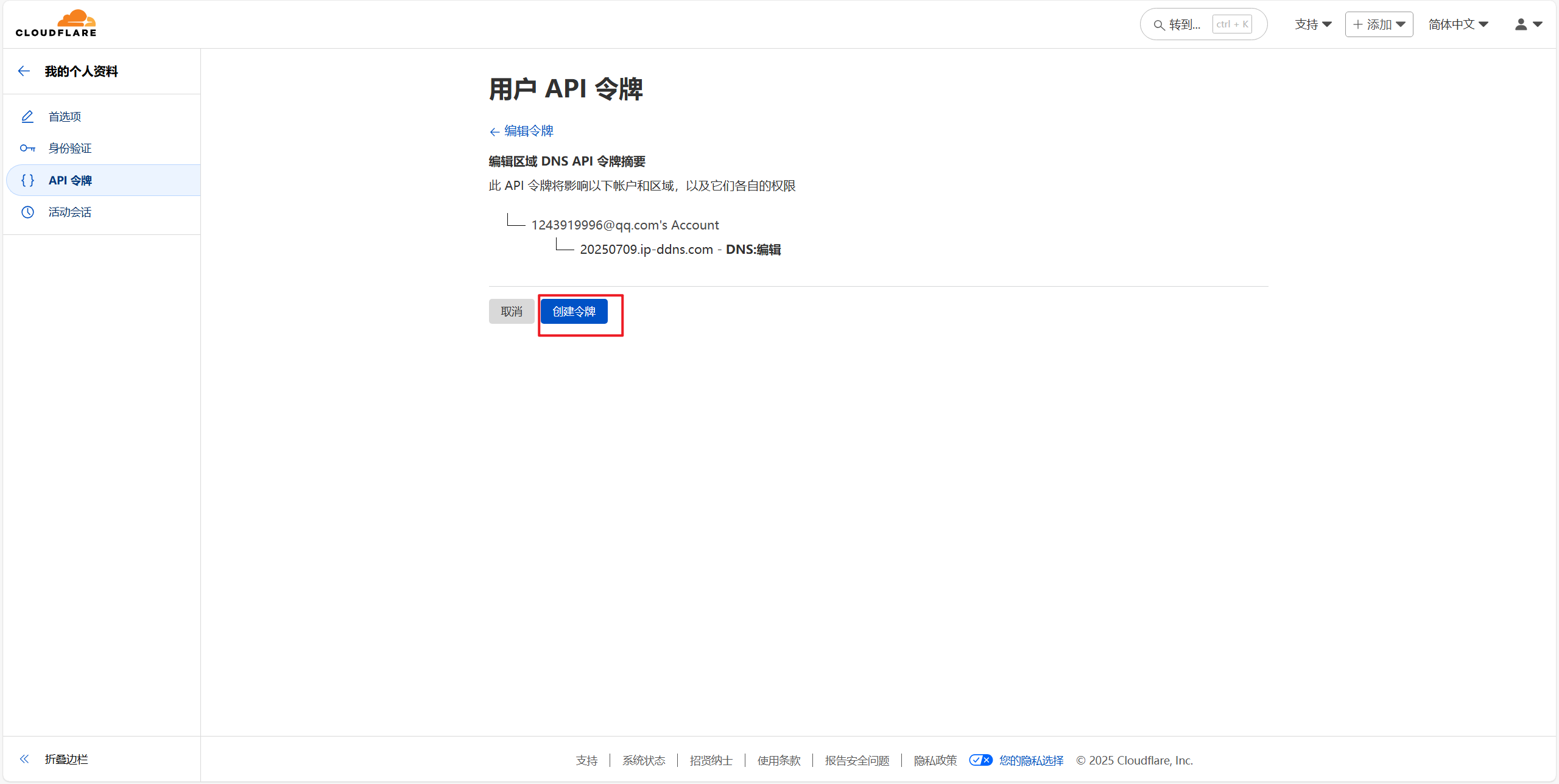
Task: Click the 我的个人资料 heading
Action: (x=82, y=71)
